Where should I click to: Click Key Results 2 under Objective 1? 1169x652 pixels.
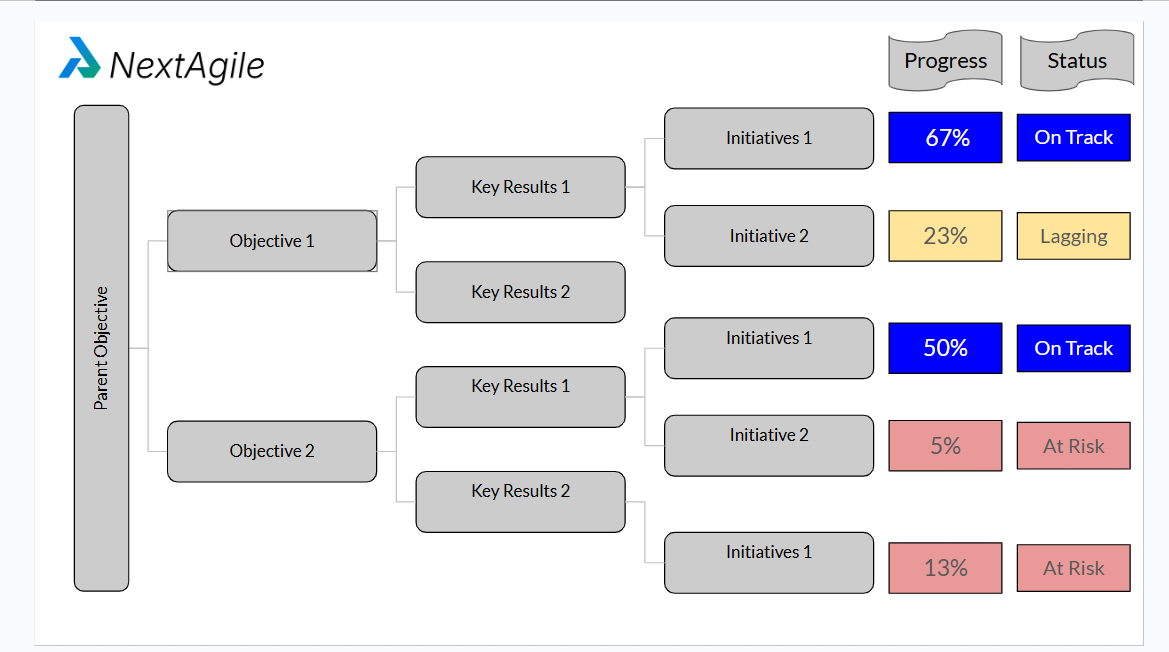coord(520,292)
